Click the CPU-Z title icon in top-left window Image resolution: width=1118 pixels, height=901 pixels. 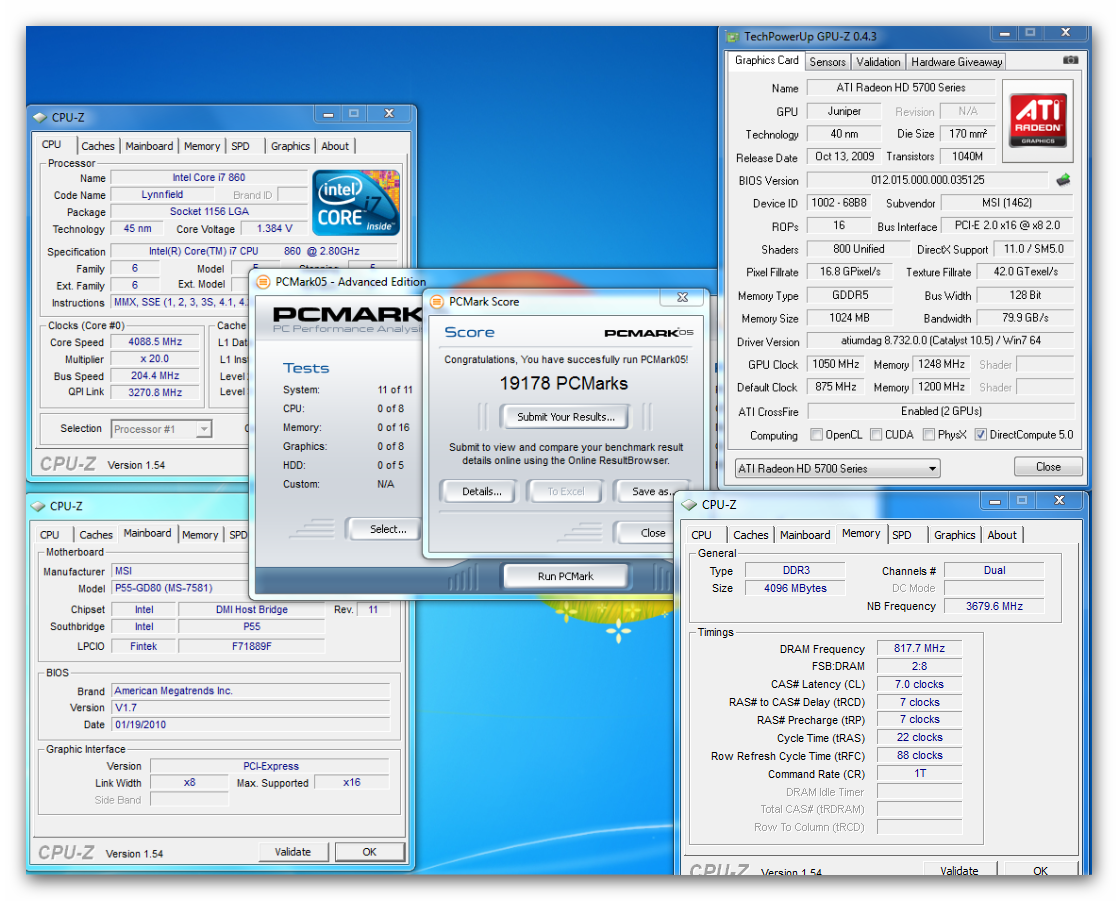point(39,117)
